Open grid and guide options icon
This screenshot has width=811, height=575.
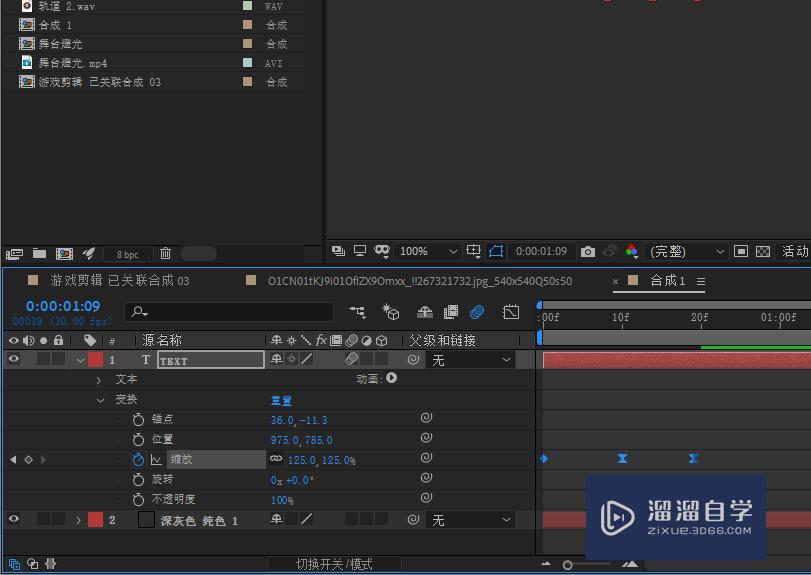coord(473,251)
